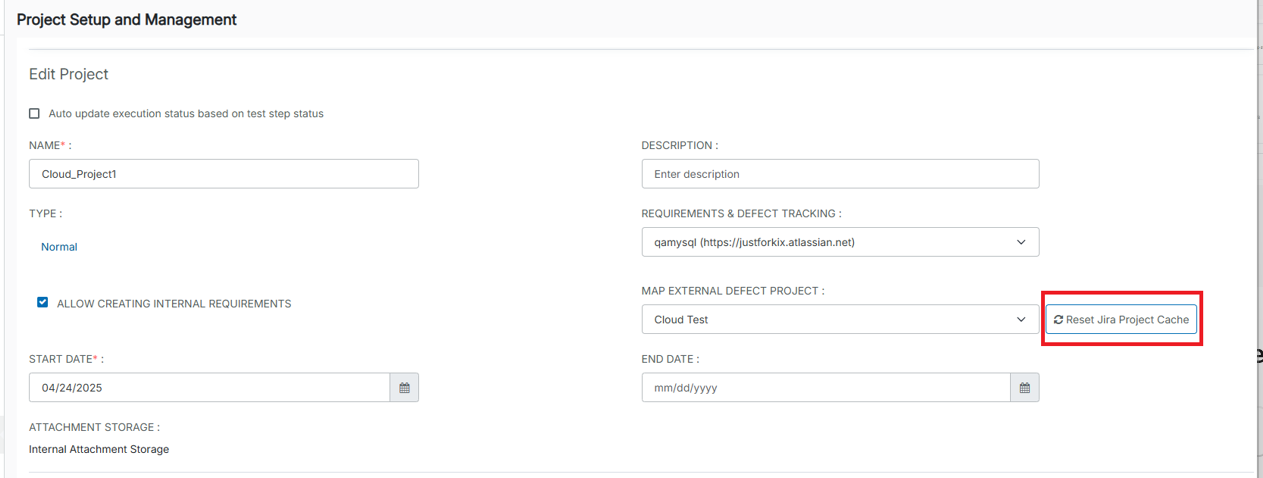Uncheck Allow Creating Internal Requirements checkbox
1263x478 pixels.
42,302
